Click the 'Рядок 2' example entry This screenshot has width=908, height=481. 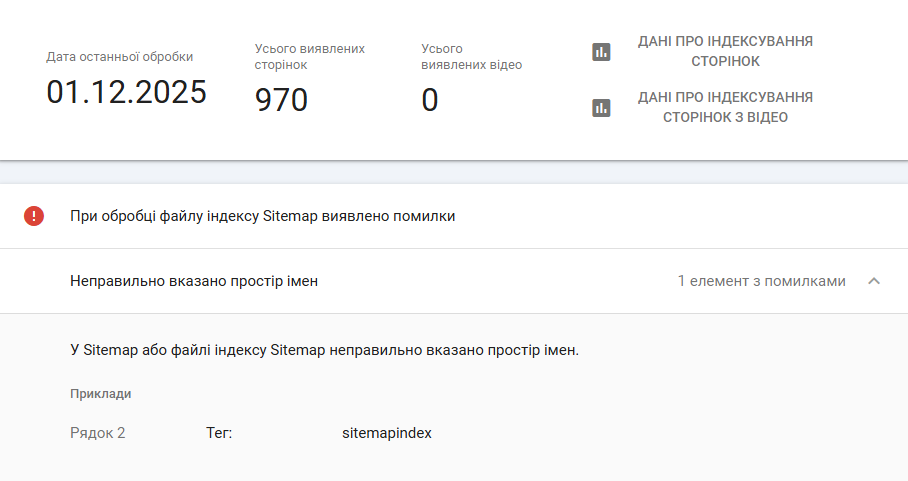click(98, 433)
